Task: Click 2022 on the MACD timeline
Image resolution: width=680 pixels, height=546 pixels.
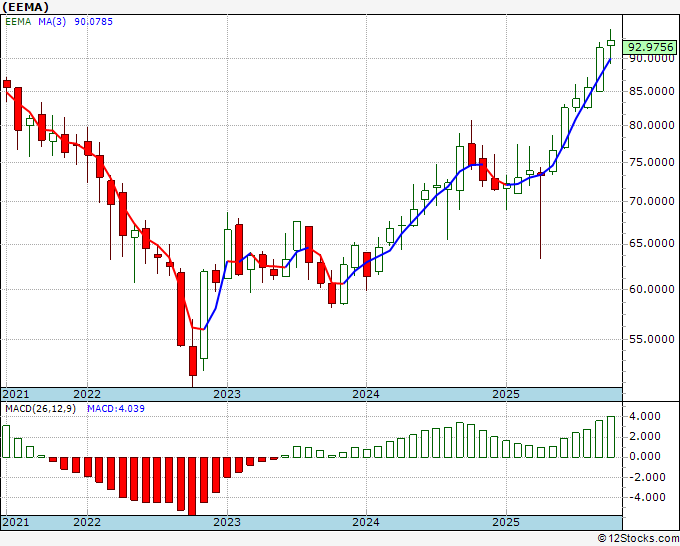Action: (x=87, y=522)
